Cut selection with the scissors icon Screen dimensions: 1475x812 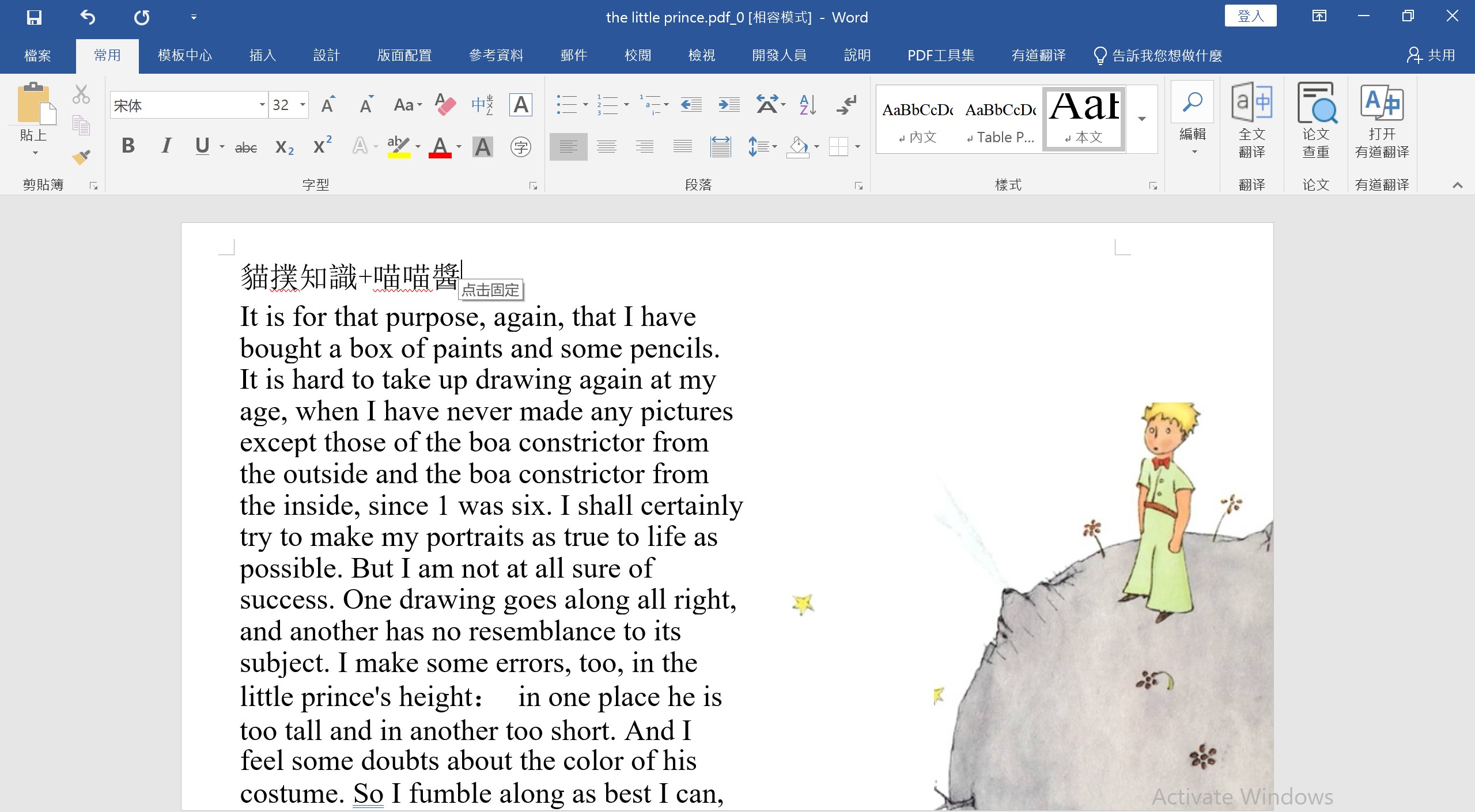pyautogui.click(x=81, y=94)
